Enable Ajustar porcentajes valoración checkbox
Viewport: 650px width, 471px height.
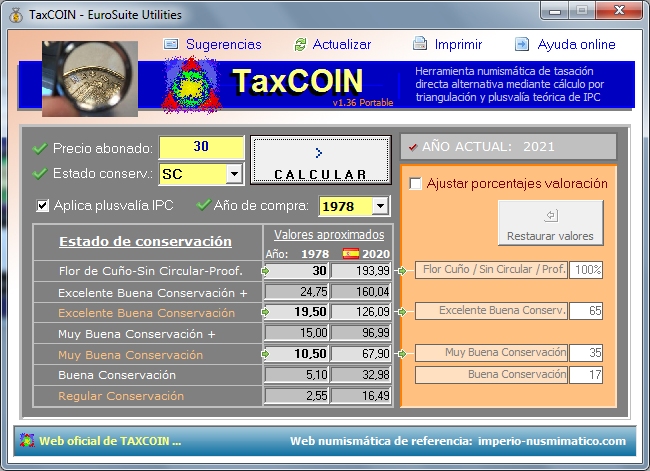416,184
